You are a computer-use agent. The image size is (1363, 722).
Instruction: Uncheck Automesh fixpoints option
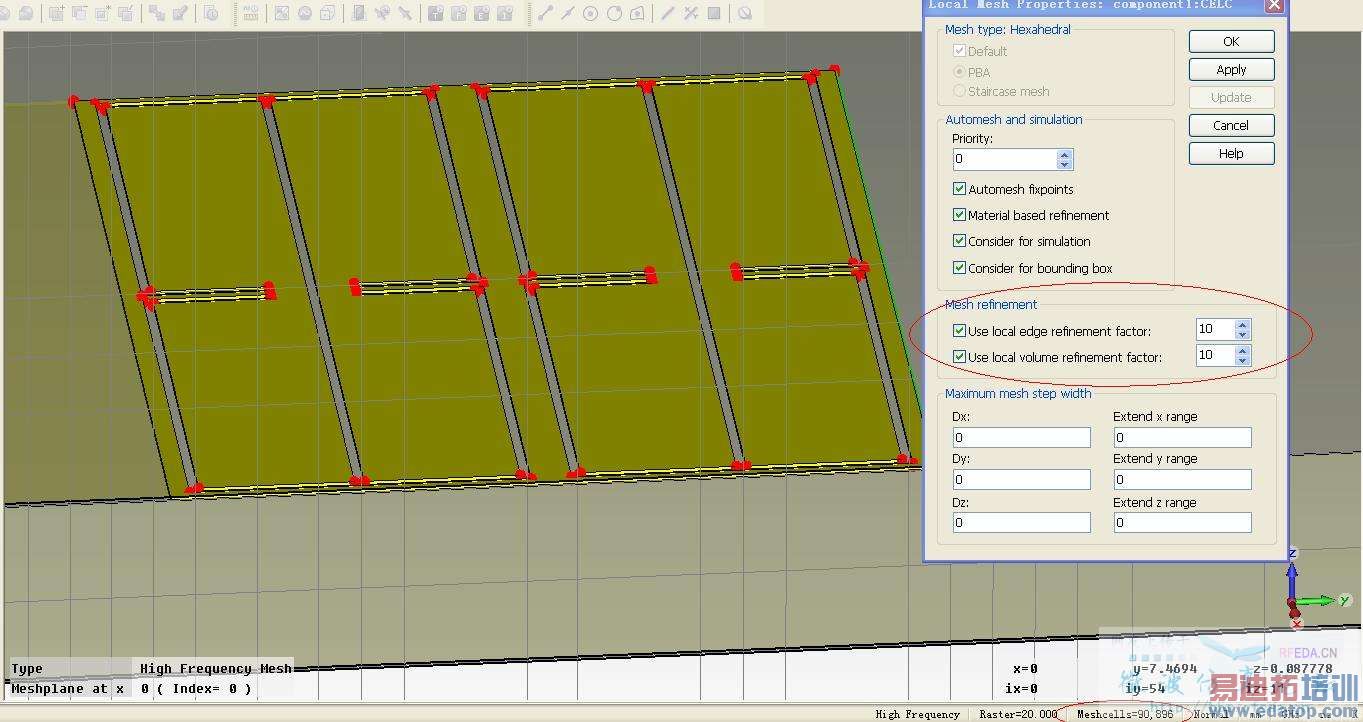[959, 189]
